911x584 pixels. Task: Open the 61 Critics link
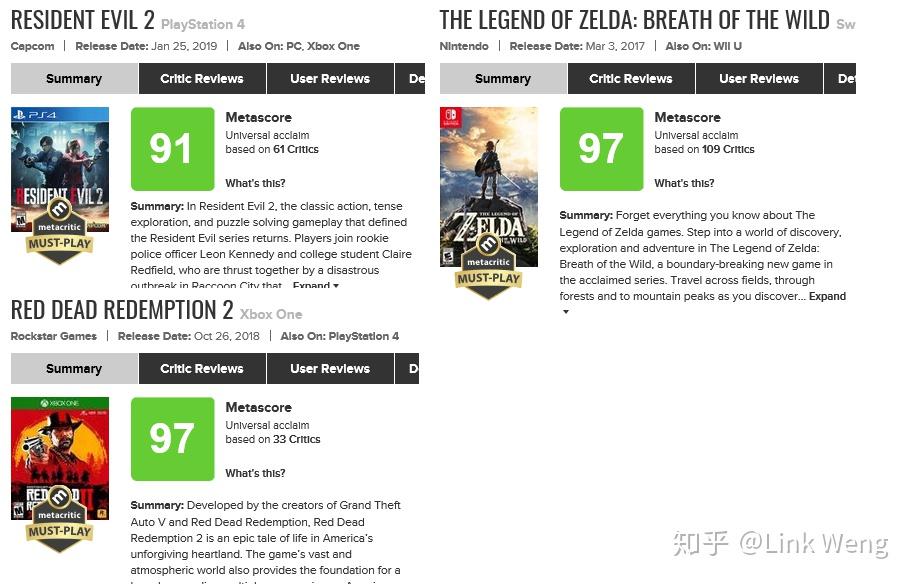296,149
